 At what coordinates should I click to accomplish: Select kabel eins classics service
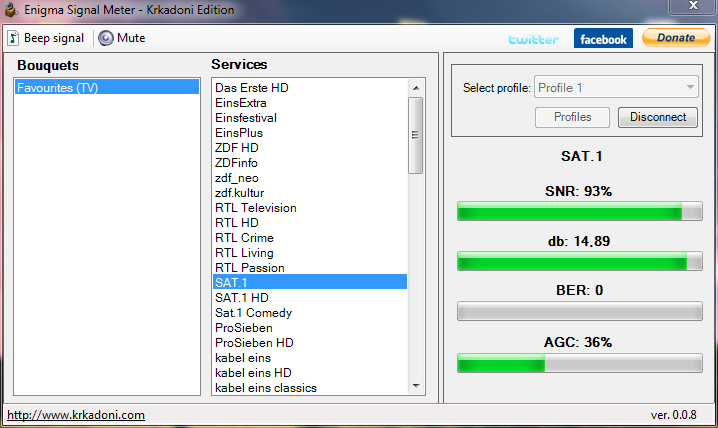[x=310, y=388]
